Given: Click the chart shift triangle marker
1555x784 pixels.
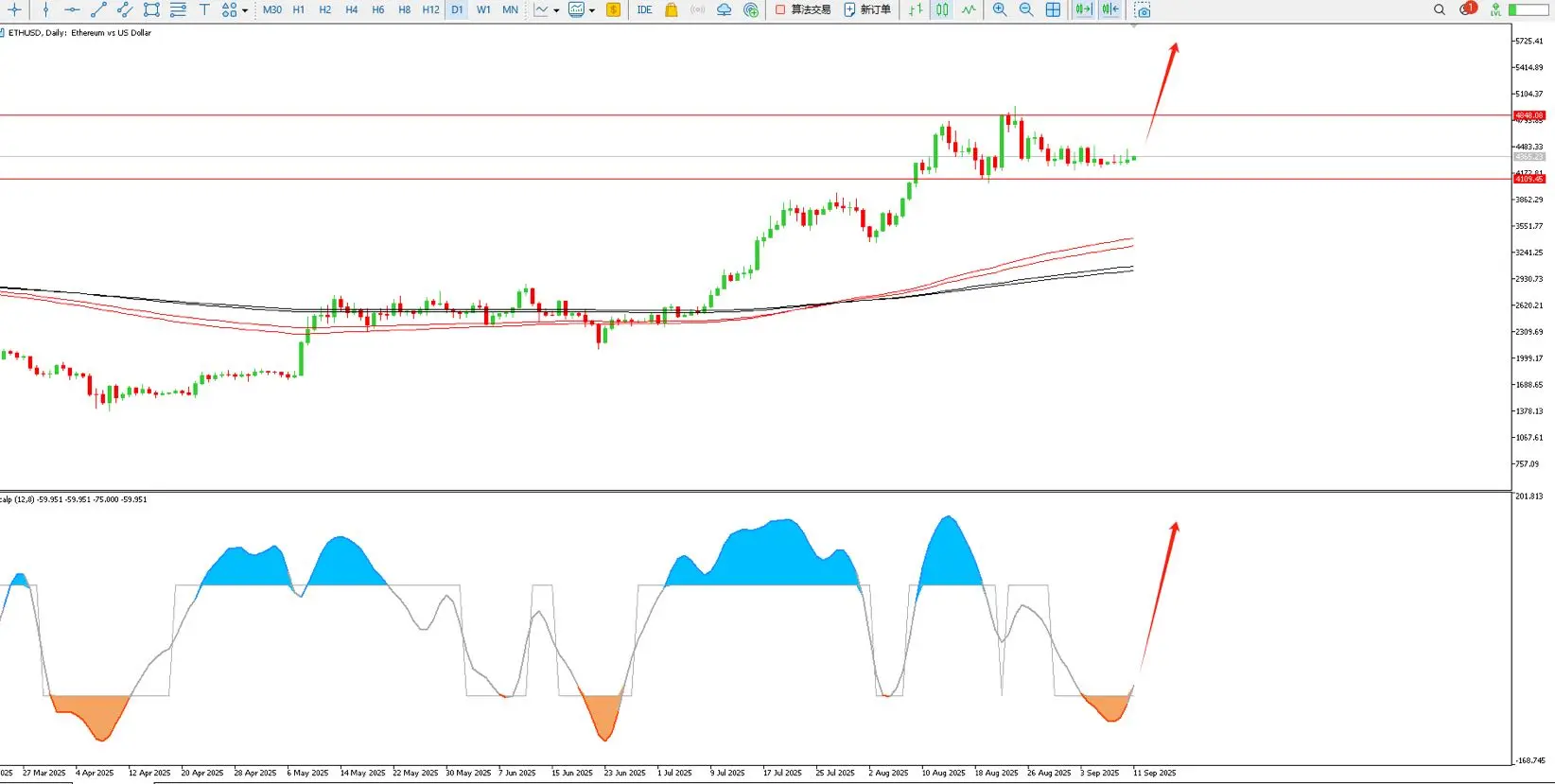Looking at the screenshot, I should [x=1133, y=26].
